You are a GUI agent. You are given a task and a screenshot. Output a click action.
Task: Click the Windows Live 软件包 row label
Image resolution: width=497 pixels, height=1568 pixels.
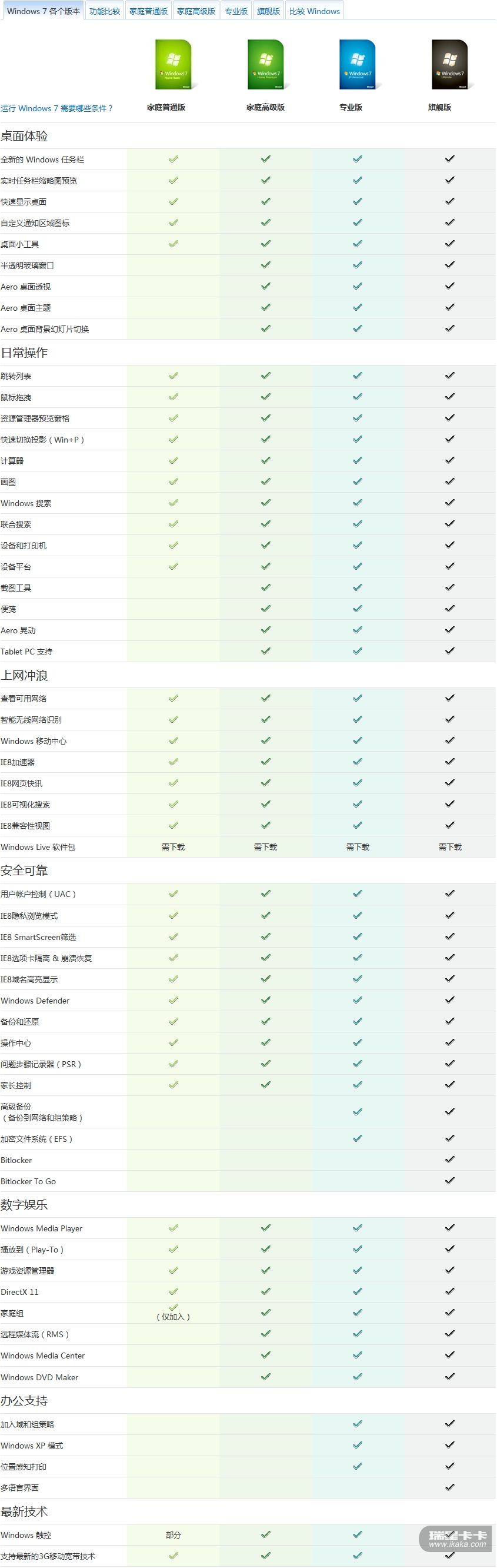pyautogui.click(x=38, y=848)
